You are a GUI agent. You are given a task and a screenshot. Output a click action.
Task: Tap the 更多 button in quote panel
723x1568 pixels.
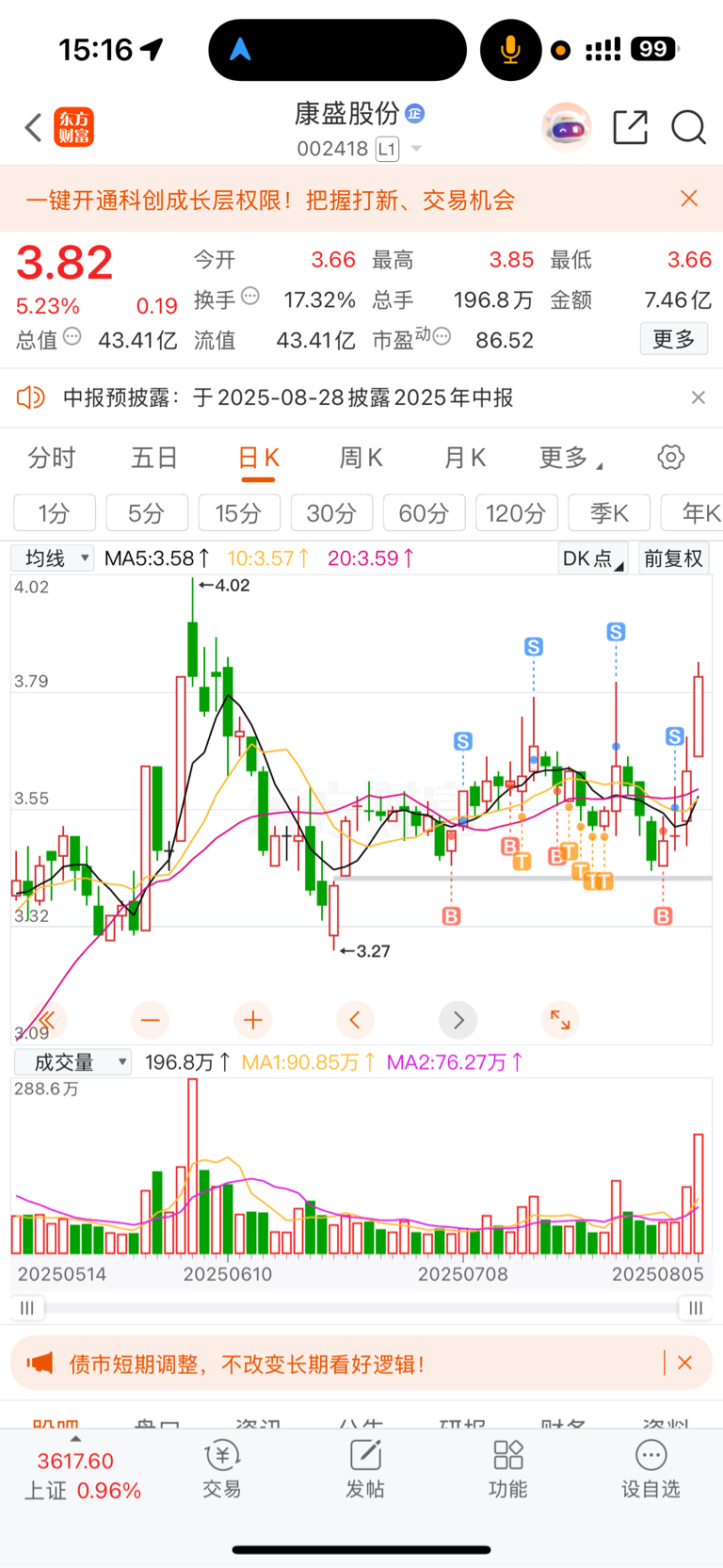pyautogui.click(x=674, y=339)
